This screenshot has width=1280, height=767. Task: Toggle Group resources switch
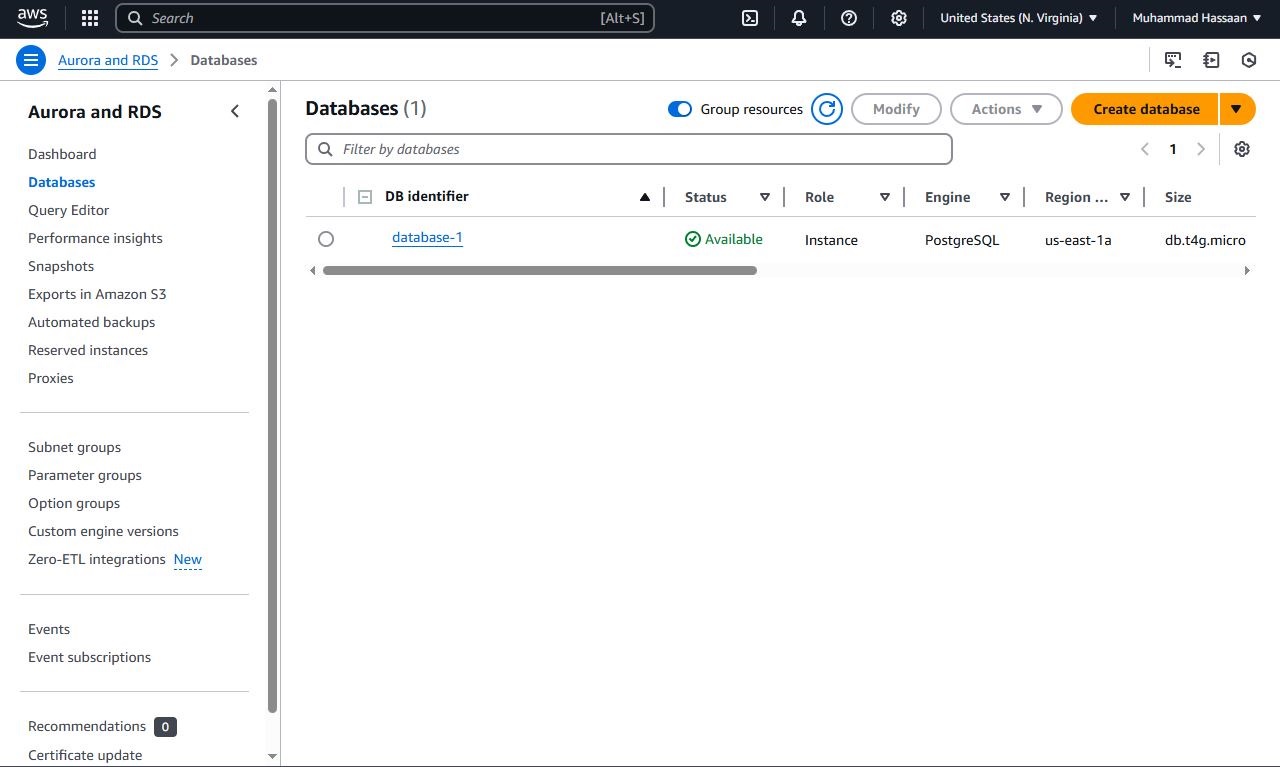pos(680,109)
